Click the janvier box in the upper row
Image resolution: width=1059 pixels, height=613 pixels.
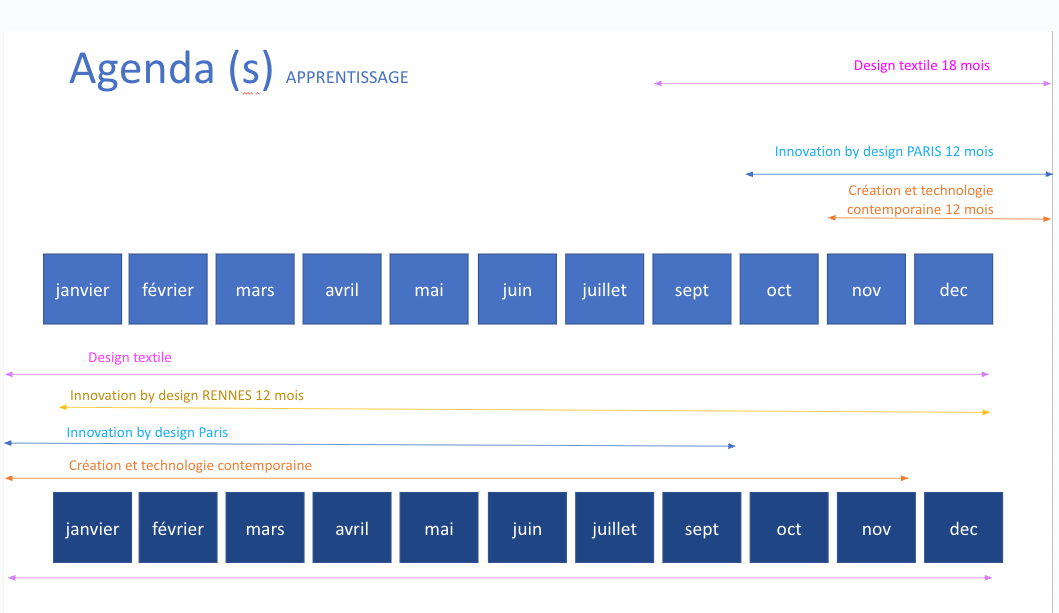click(x=82, y=289)
